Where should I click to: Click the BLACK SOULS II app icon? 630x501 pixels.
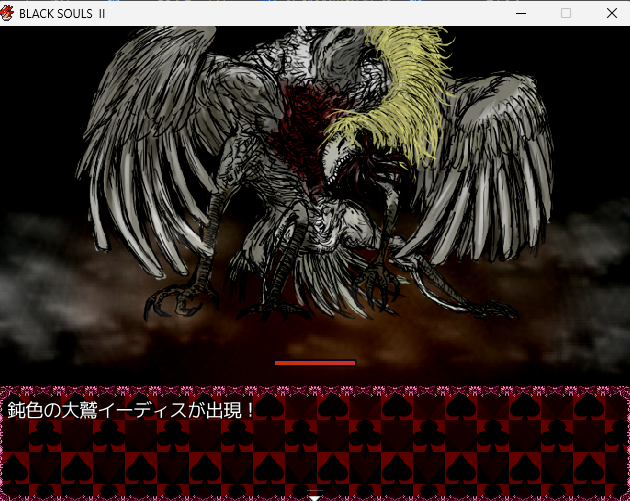coord(6,13)
